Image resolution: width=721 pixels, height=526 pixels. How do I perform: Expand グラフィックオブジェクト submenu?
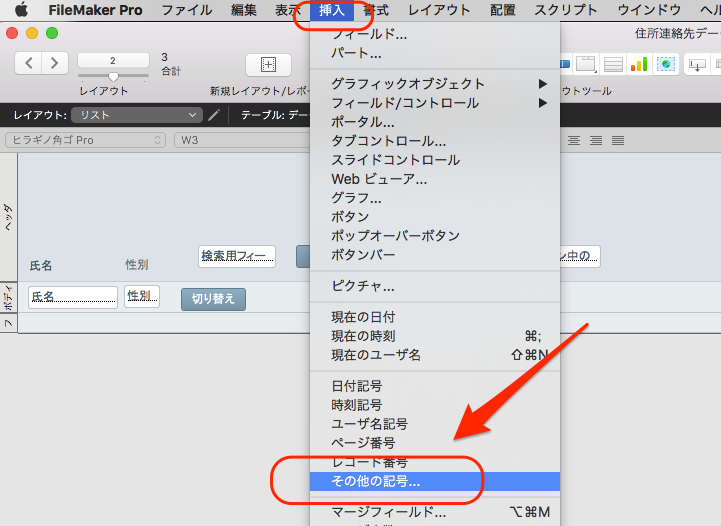[435, 84]
